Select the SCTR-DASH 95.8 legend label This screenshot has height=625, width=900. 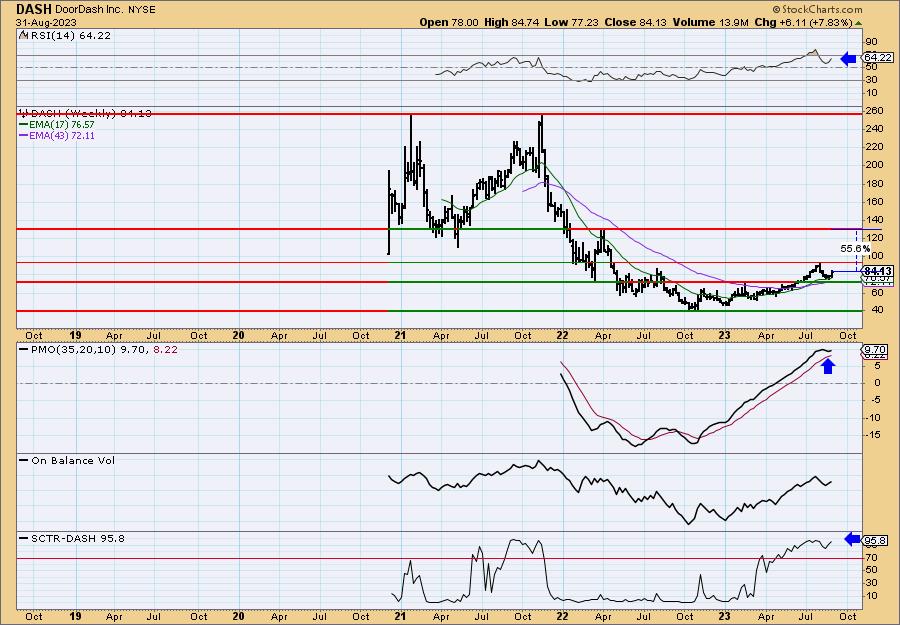pyautogui.click(x=77, y=538)
